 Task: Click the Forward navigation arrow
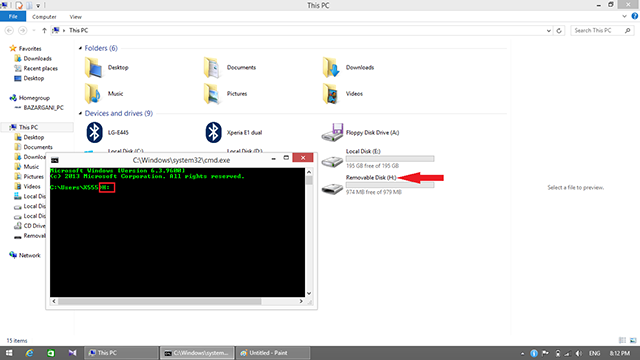tap(22, 31)
